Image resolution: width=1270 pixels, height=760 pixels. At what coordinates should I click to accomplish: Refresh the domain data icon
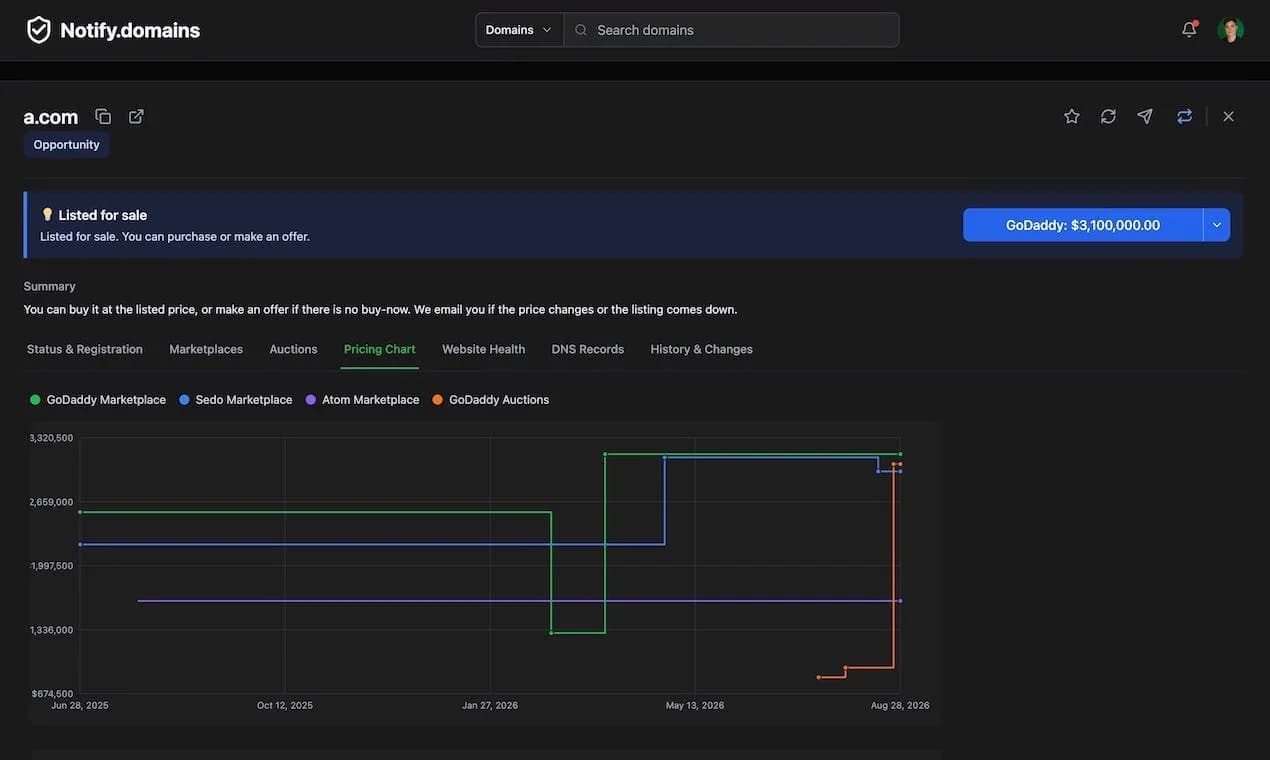tap(1108, 116)
